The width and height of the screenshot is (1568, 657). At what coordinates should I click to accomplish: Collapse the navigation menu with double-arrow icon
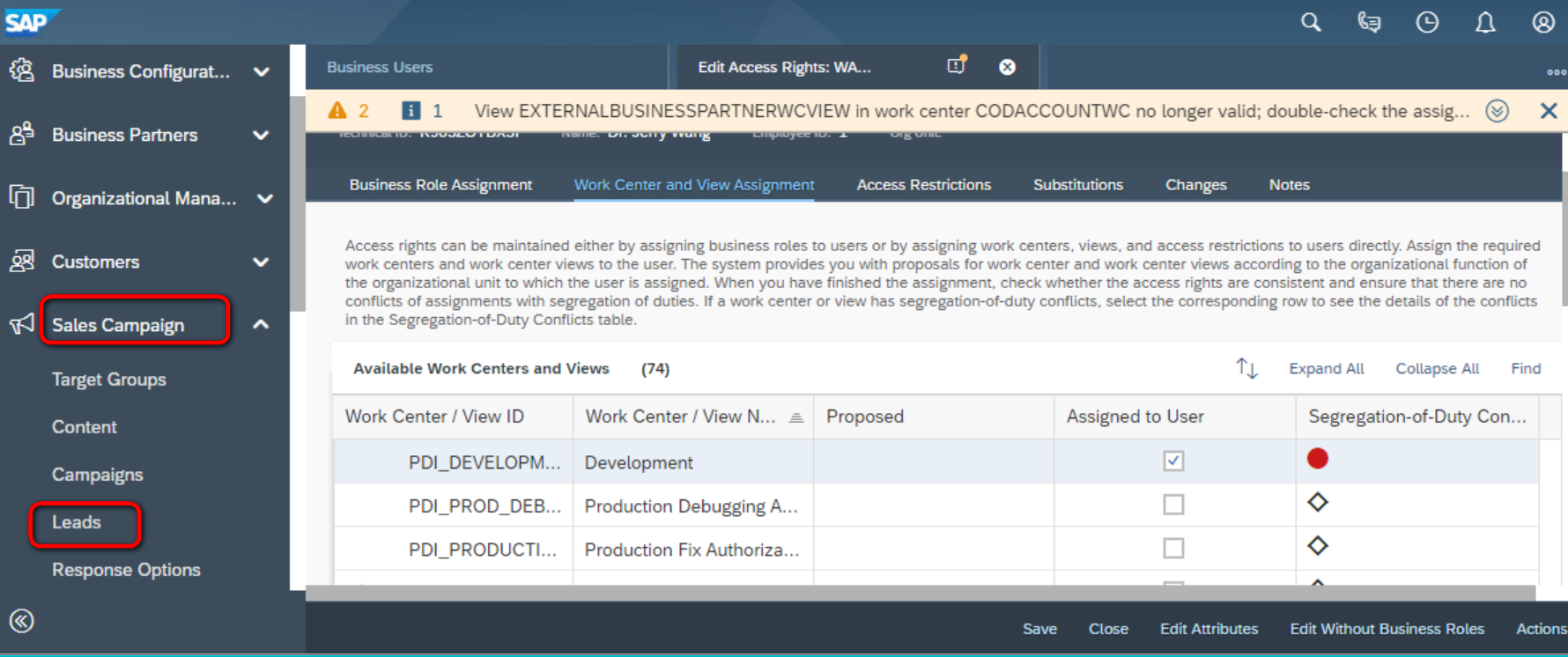(22, 621)
